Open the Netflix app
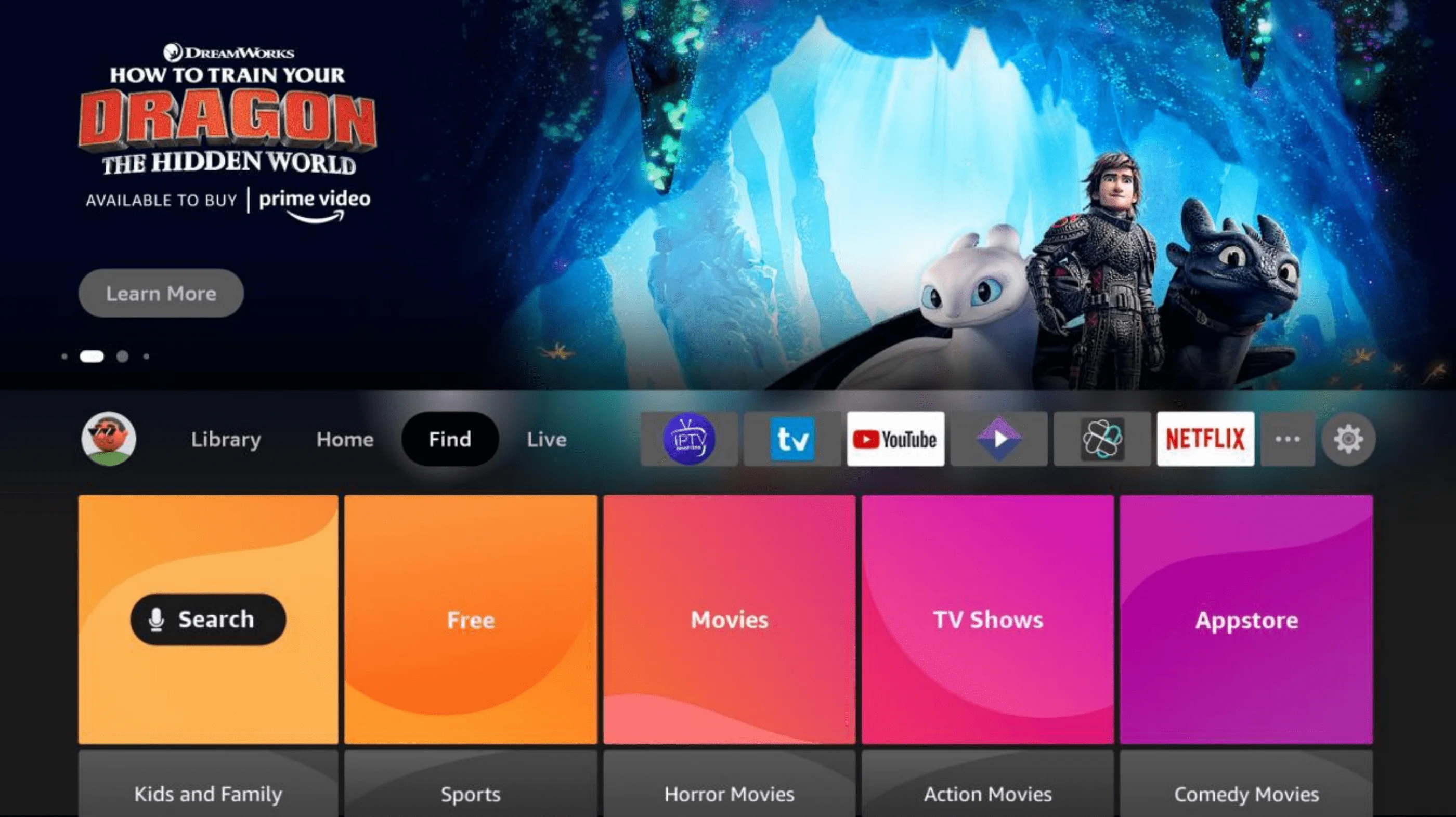Screen dimensions: 1456x817 point(1204,439)
